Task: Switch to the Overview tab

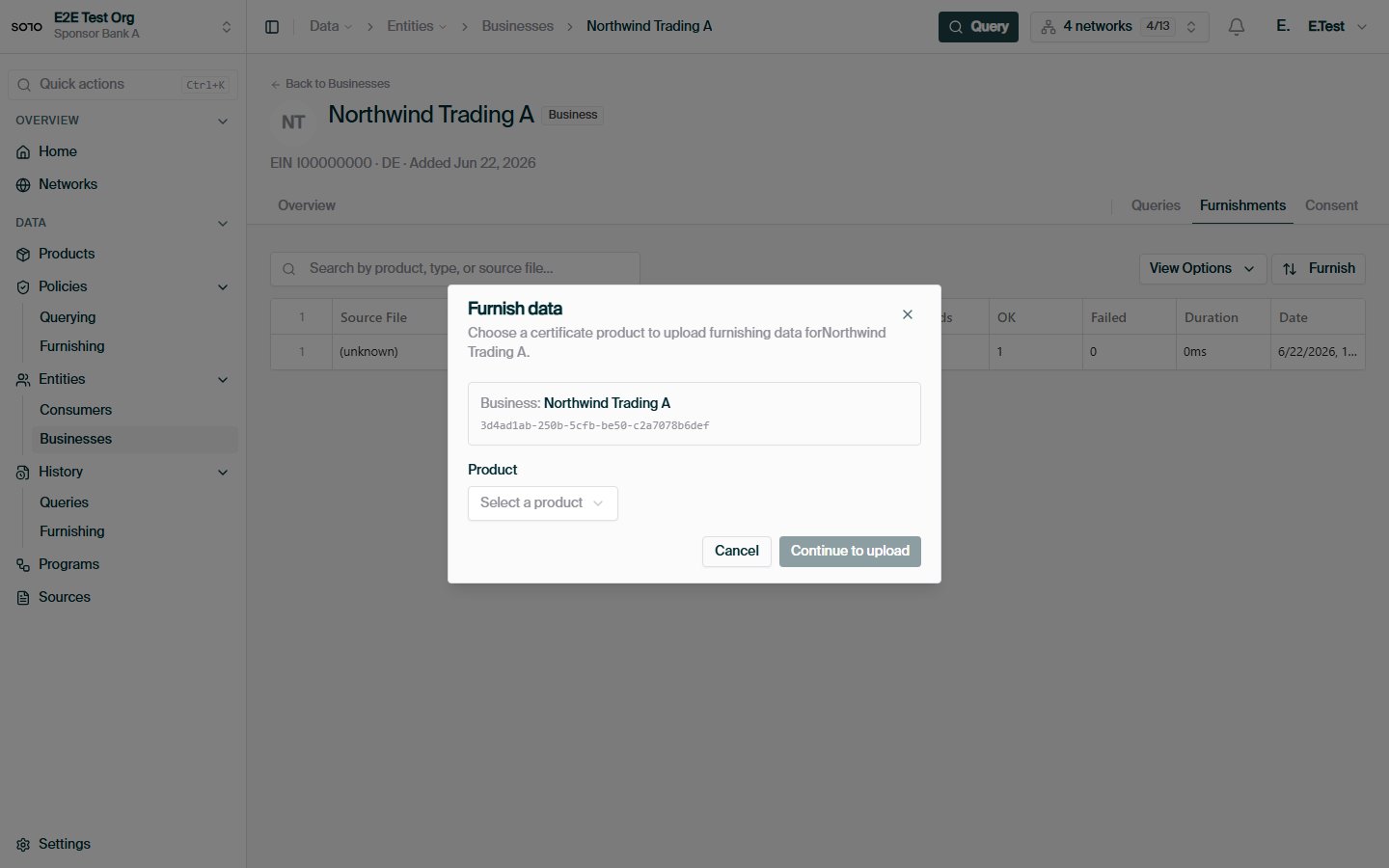Action: click(x=307, y=205)
